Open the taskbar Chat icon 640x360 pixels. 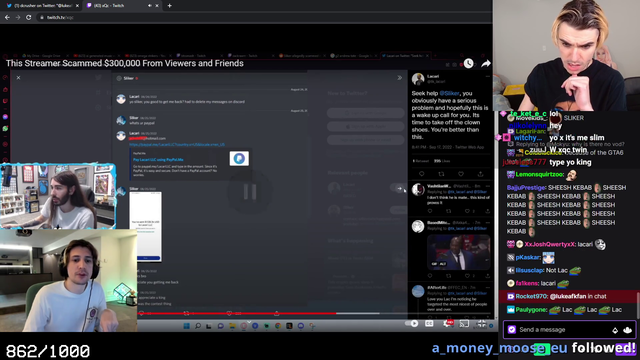220,326
